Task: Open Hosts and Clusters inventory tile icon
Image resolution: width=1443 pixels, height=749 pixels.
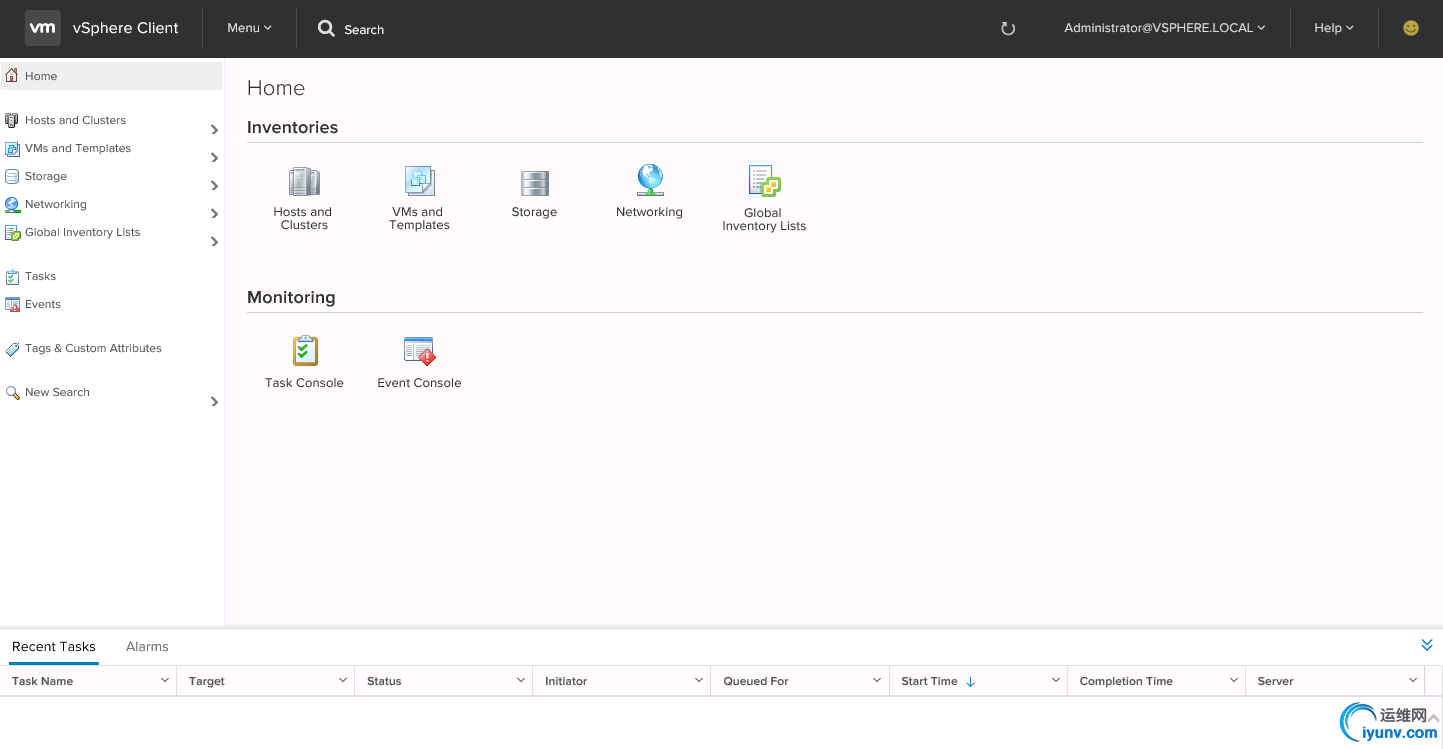Action: [x=304, y=181]
